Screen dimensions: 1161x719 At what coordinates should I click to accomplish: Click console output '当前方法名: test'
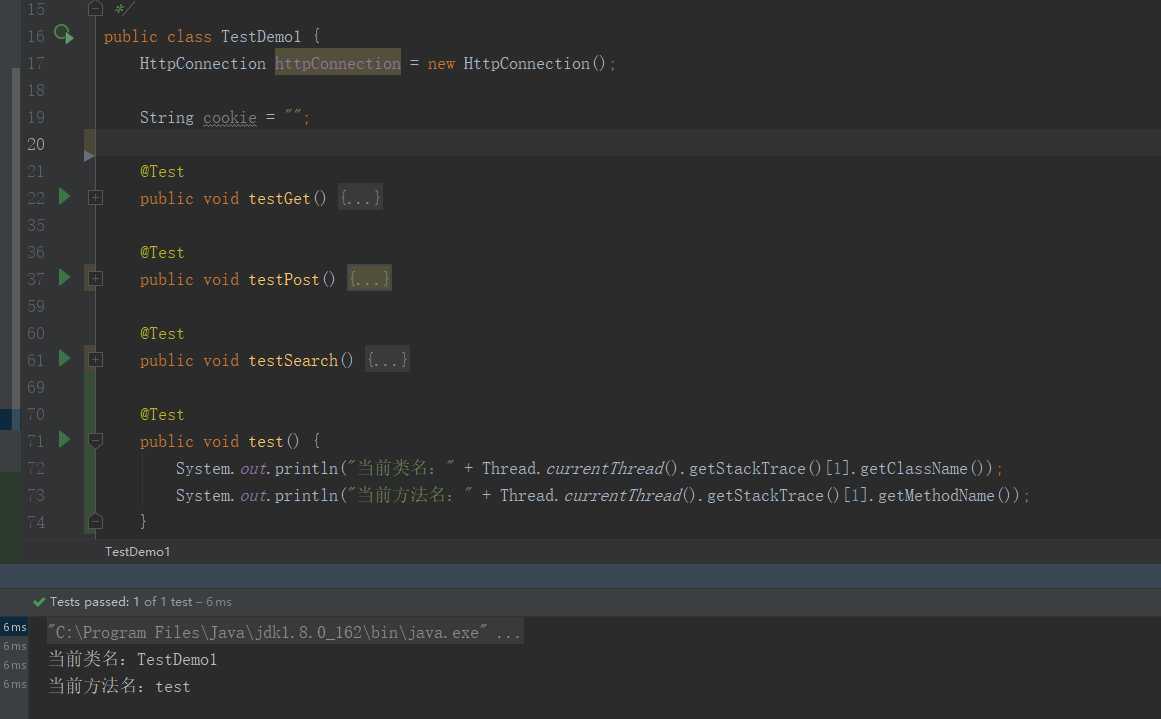point(119,686)
